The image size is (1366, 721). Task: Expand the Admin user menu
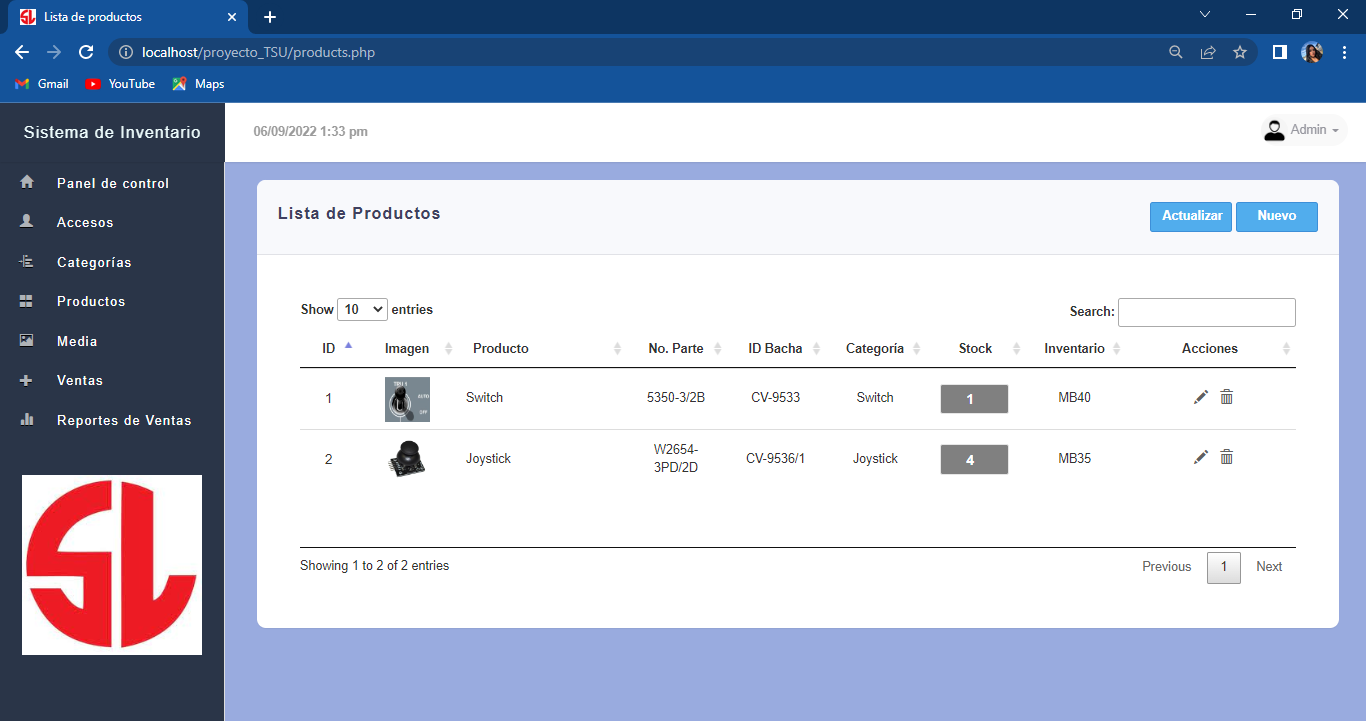click(1304, 130)
